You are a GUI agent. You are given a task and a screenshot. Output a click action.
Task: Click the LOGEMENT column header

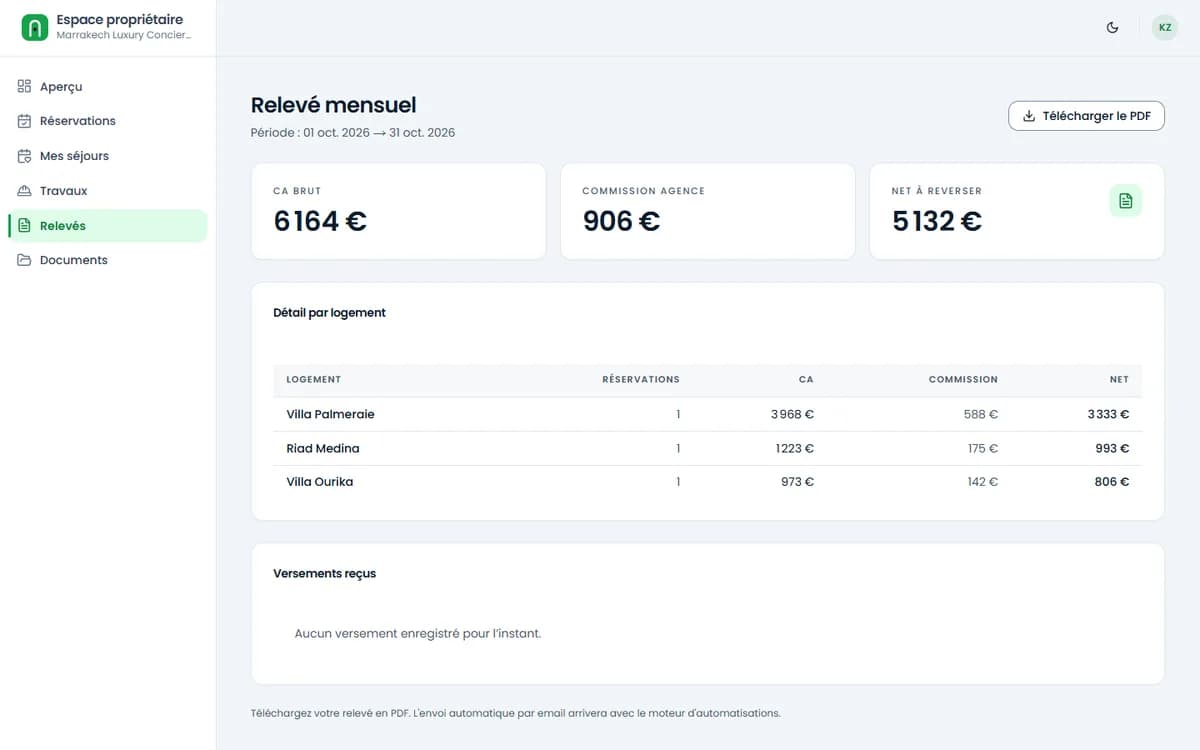[x=314, y=380]
